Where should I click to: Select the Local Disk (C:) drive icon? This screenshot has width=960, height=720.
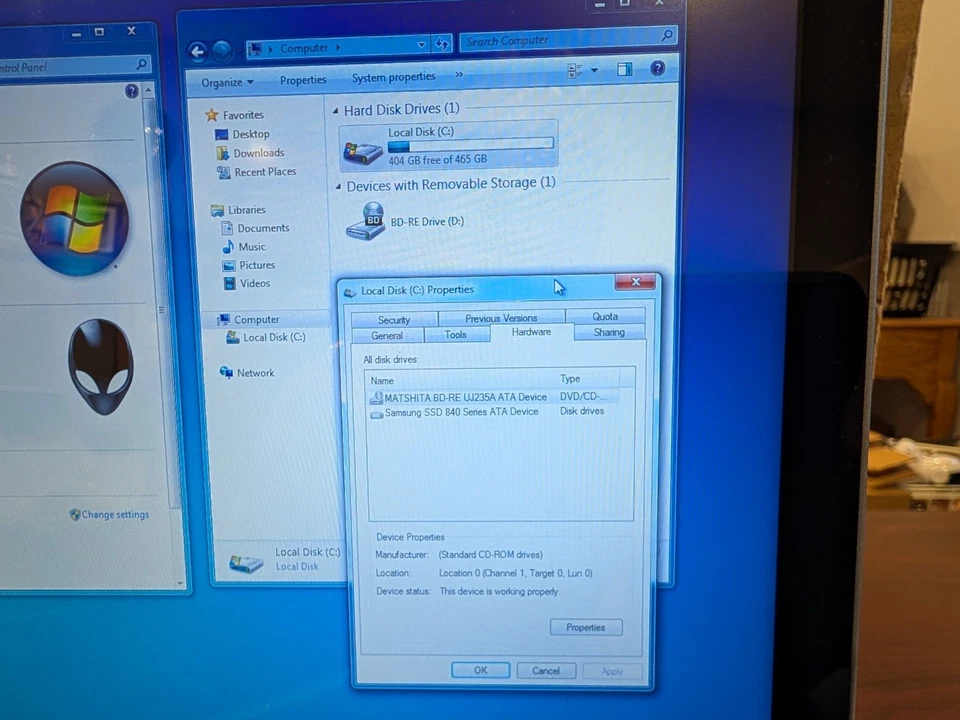(362, 151)
